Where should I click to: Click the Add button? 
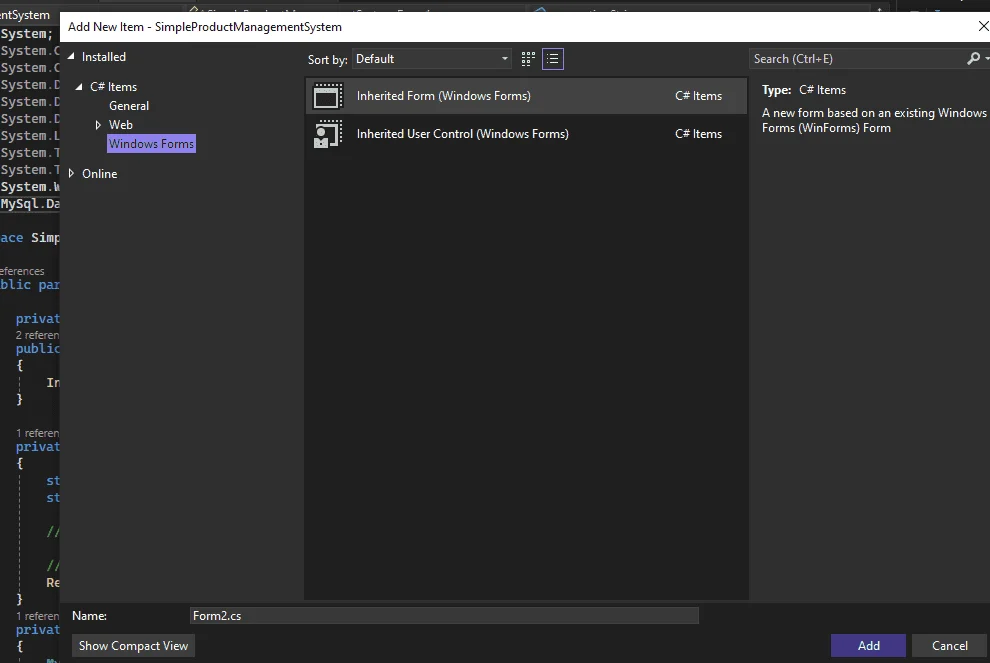(x=868, y=645)
